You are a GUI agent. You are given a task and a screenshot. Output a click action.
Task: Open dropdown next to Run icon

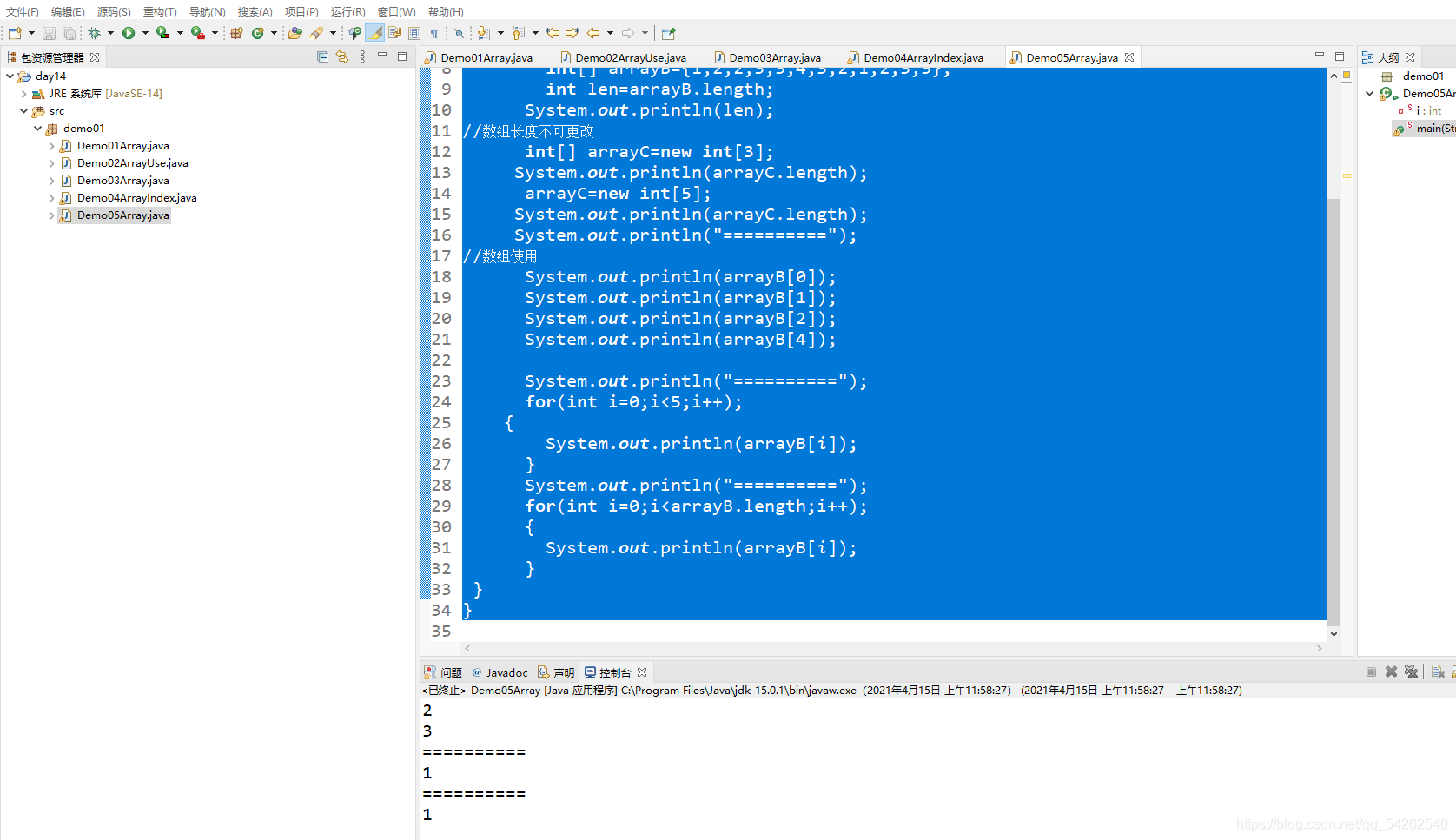(x=145, y=33)
